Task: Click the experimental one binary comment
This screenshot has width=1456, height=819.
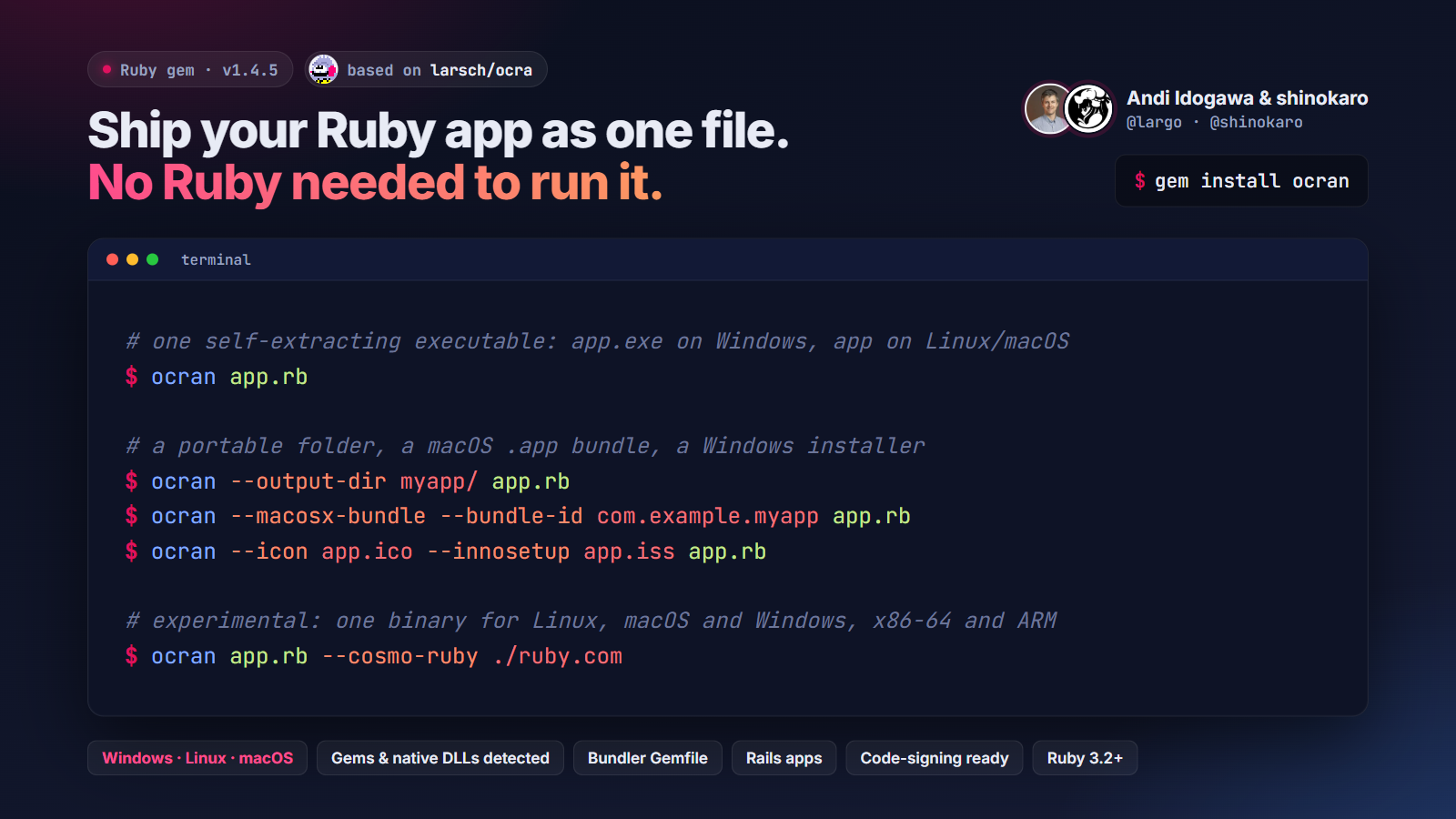Action: [591, 621]
